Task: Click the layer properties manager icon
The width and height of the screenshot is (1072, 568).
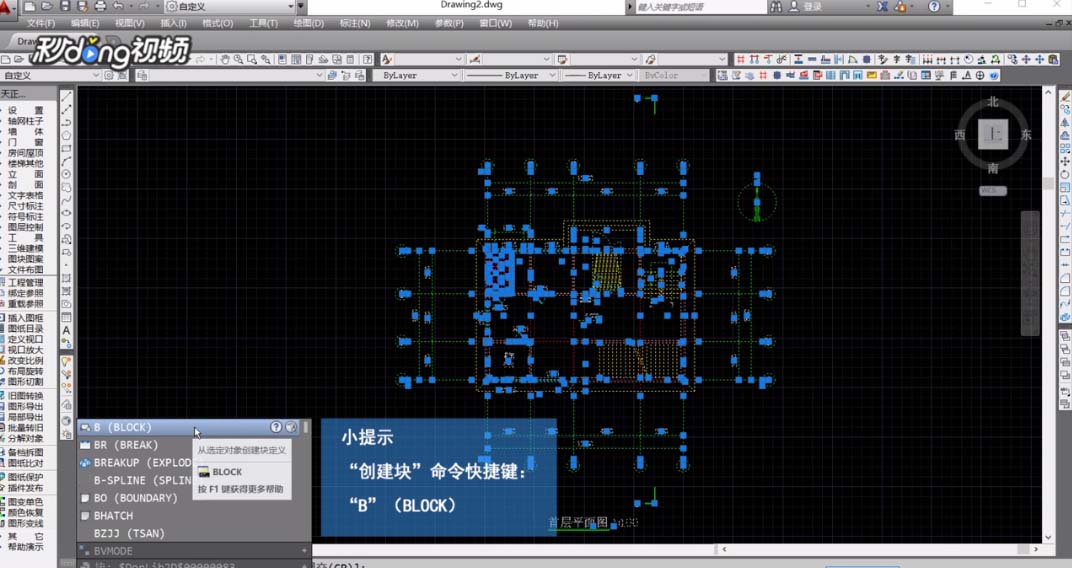Action: (x=142, y=75)
